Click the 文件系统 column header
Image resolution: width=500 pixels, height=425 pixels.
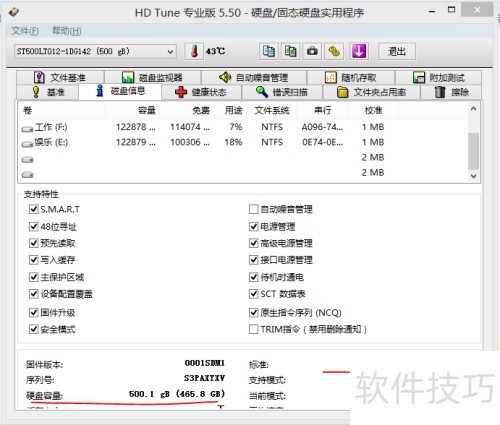(x=272, y=110)
